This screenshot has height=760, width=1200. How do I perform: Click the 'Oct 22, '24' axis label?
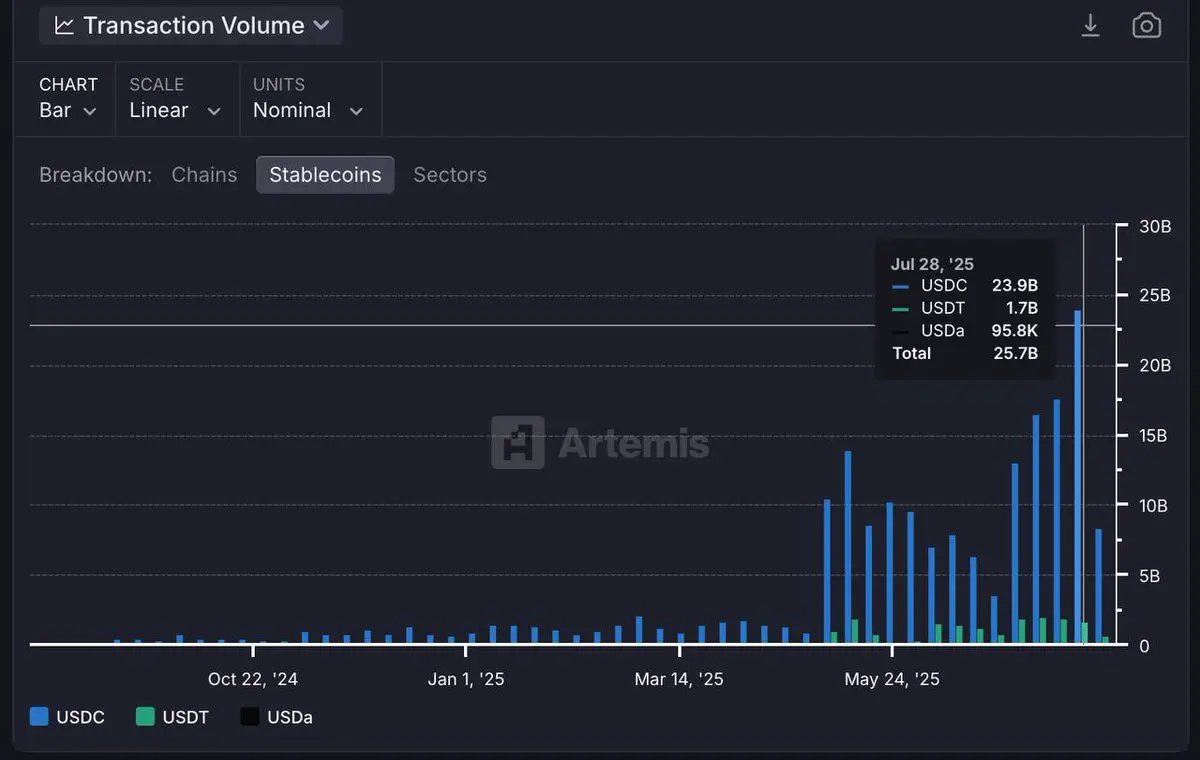click(x=253, y=679)
